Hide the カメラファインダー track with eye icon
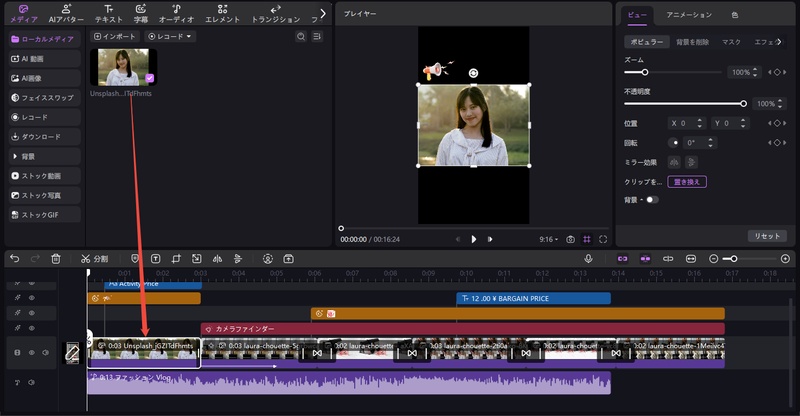This screenshot has width=800, height=416. 32,328
